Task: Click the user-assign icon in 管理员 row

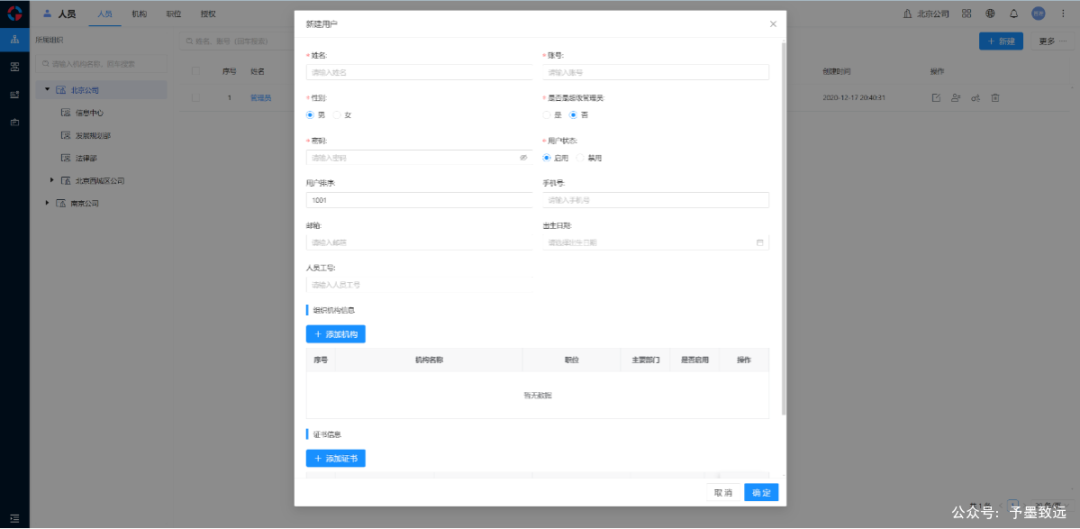Action: coord(955,98)
